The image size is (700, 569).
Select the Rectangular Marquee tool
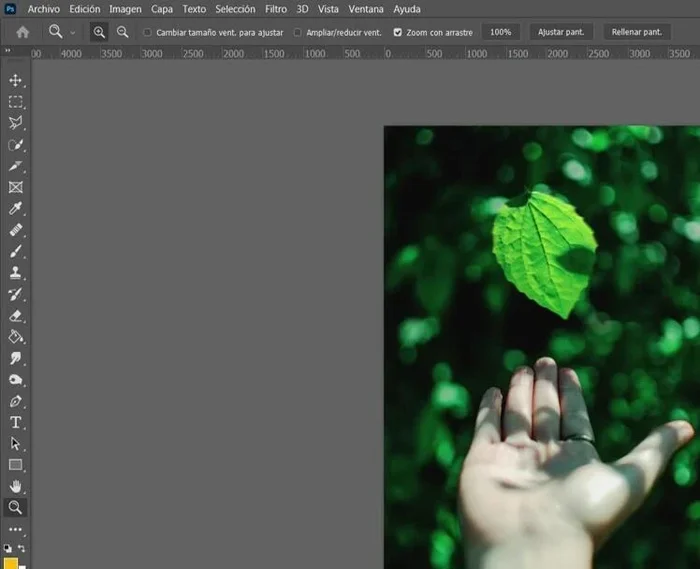[15, 102]
